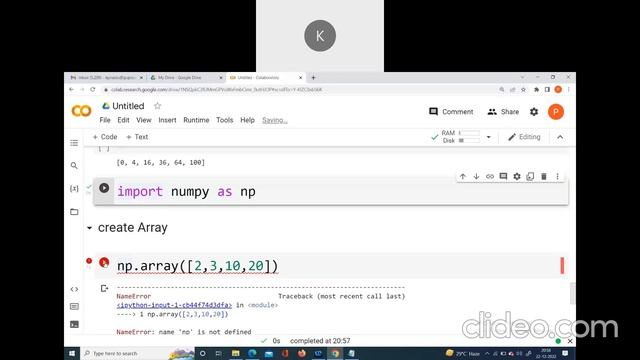The image size is (640, 360).
Task: Click the RAM Disk usage indicator
Action: [x=456, y=137]
